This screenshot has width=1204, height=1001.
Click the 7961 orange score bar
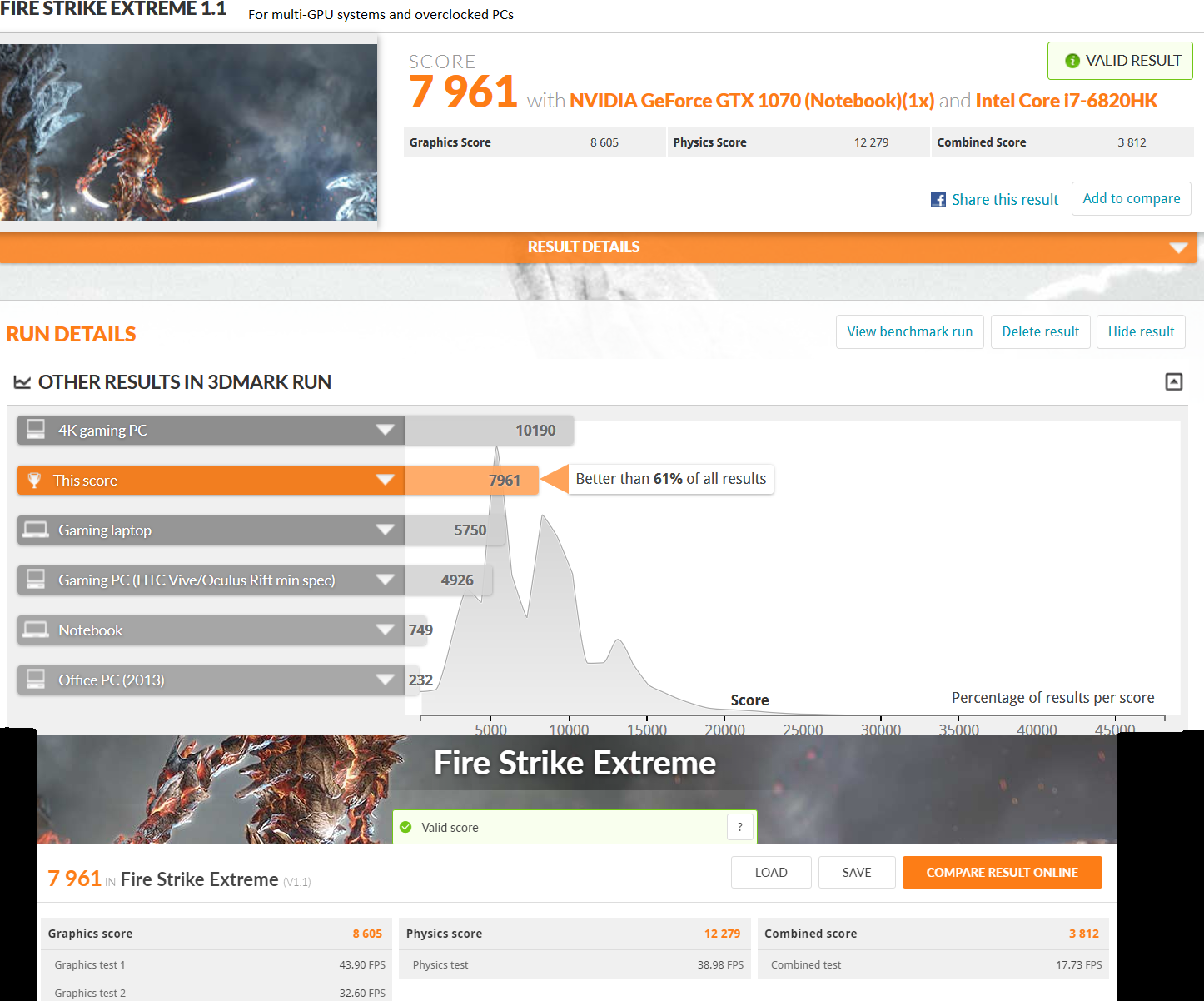point(471,481)
